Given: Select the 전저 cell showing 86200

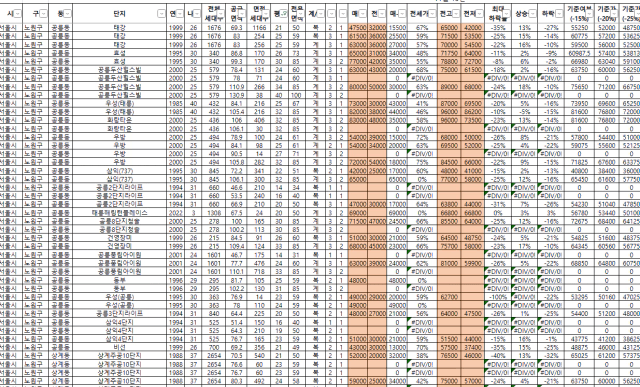Looking at the screenshot, I should click(473, 112).
